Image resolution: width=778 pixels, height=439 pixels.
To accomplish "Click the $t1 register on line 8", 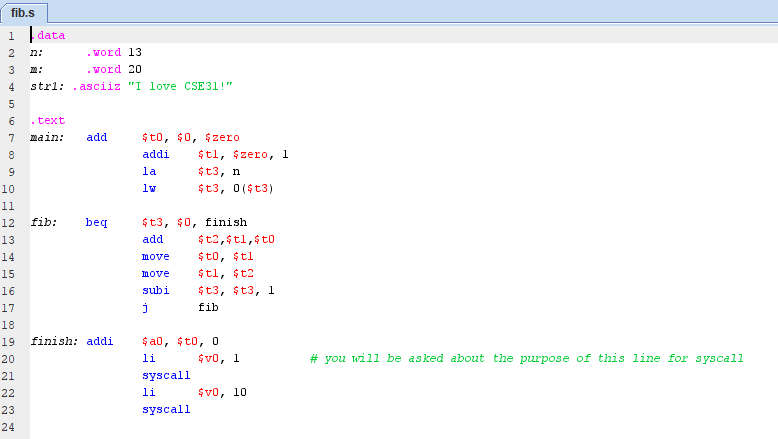I will point(208,154).
